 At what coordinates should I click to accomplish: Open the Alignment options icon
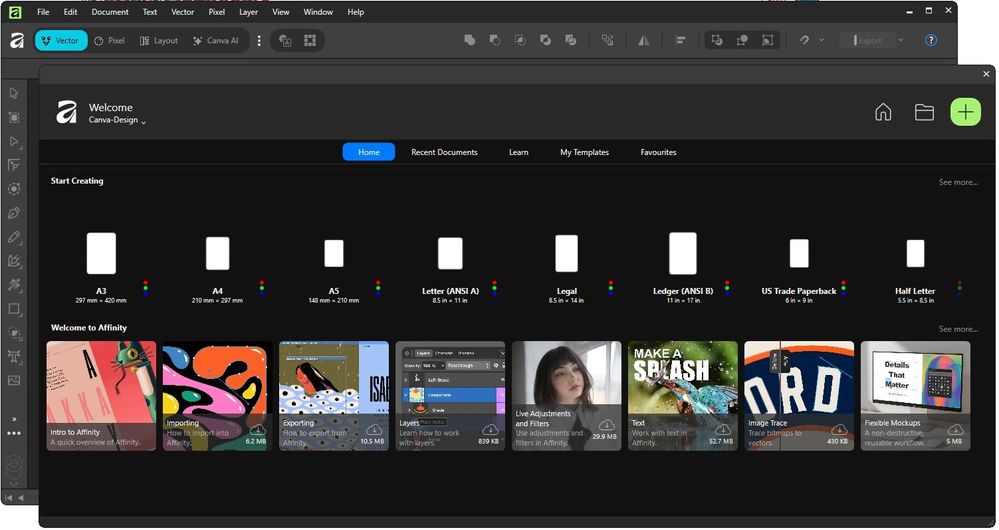click(680, 40)
